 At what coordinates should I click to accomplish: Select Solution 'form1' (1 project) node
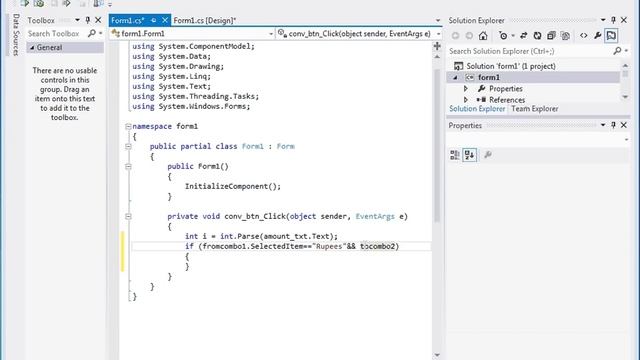pos(511,66)
